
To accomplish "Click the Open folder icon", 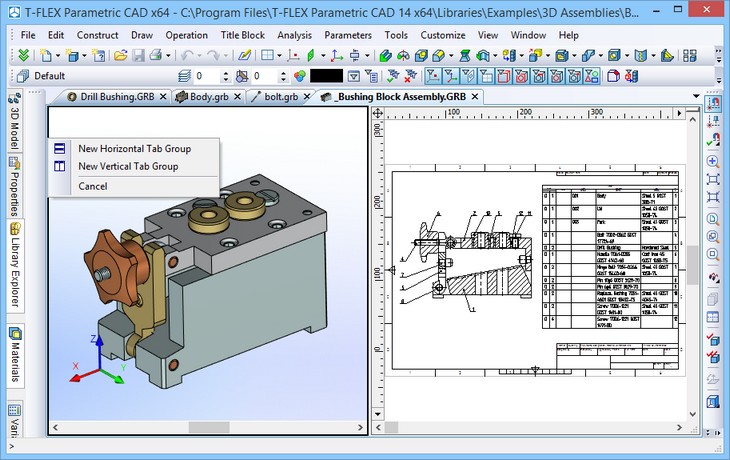I will [x=120, y=56].
